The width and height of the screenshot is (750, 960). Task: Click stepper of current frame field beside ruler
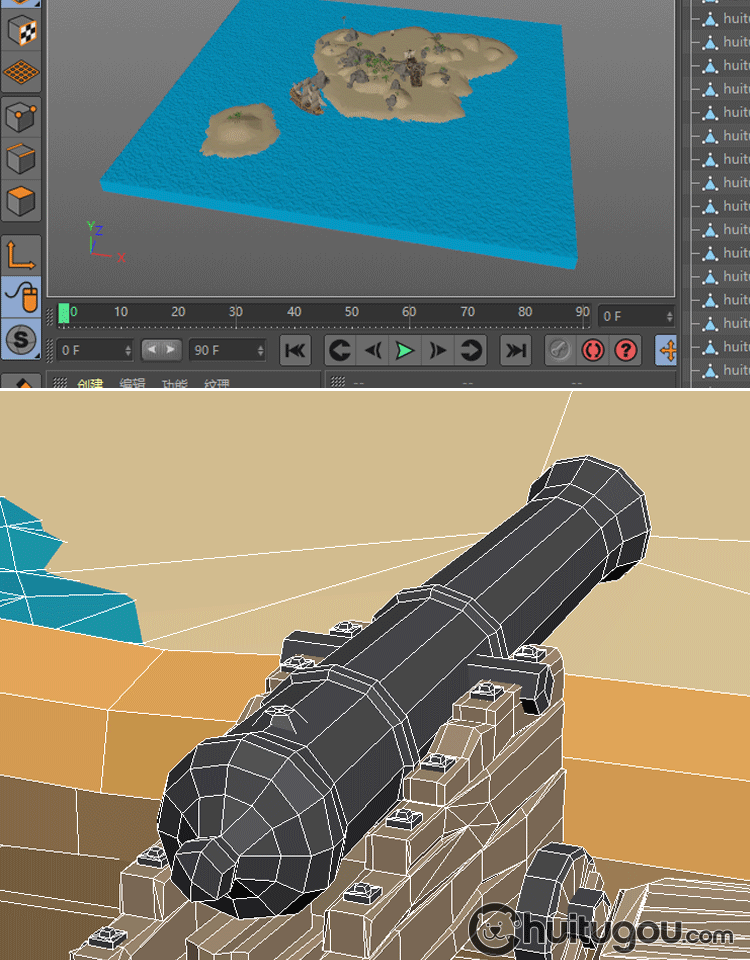point(668,316)
